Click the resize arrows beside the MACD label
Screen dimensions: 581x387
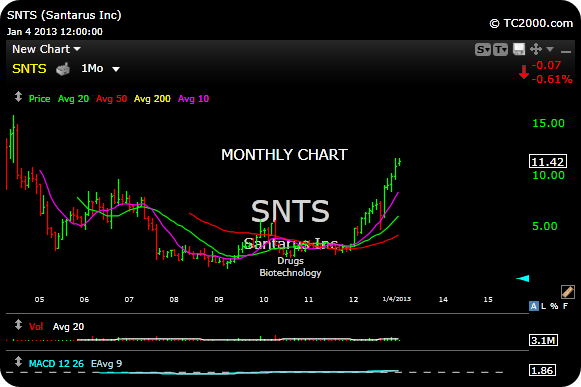pos(18,362)
